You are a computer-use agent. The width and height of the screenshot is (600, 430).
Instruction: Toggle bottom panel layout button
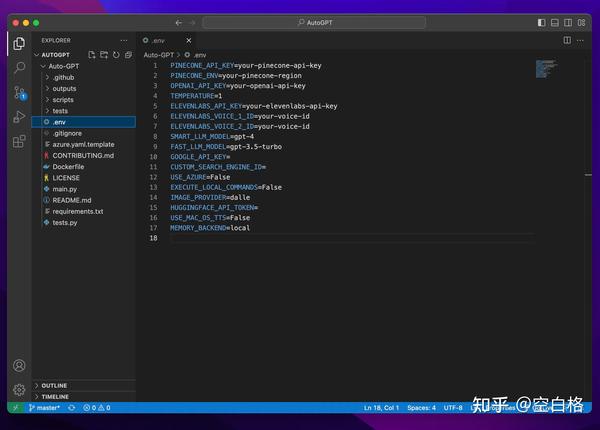click(555, 23)
